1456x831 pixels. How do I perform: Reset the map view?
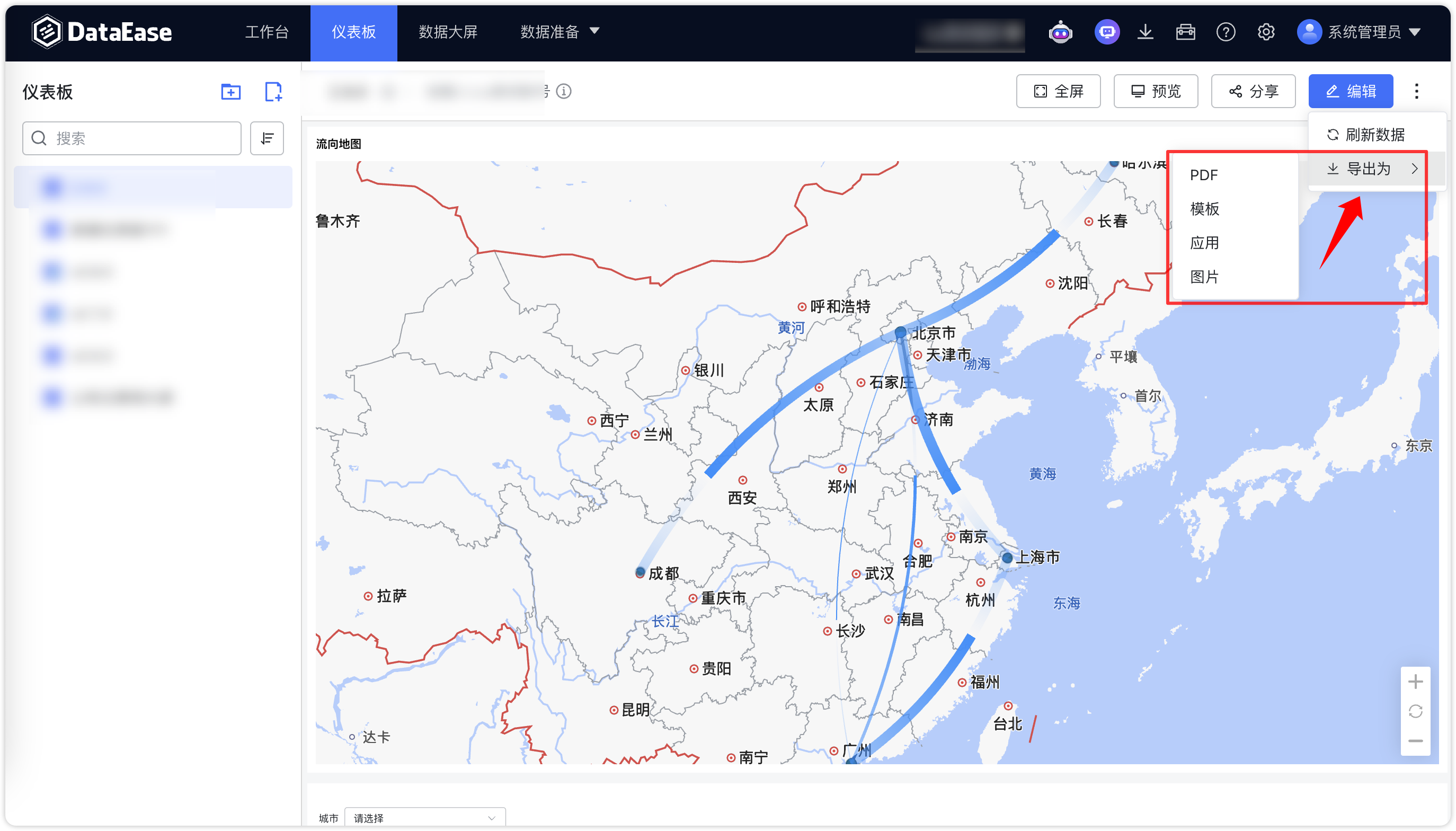click(1416, 711)
